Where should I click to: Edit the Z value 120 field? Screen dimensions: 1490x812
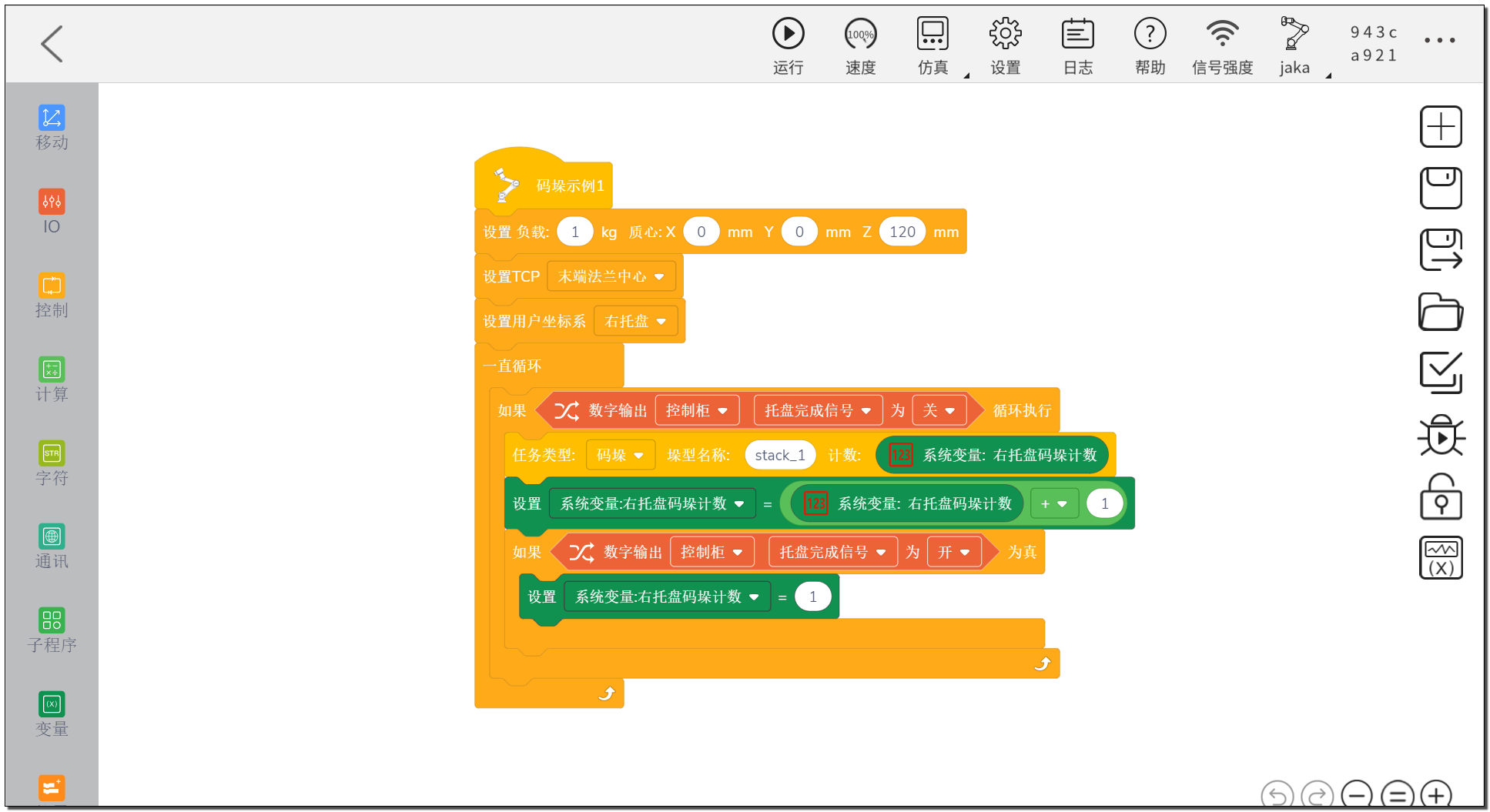coord(902,232)
